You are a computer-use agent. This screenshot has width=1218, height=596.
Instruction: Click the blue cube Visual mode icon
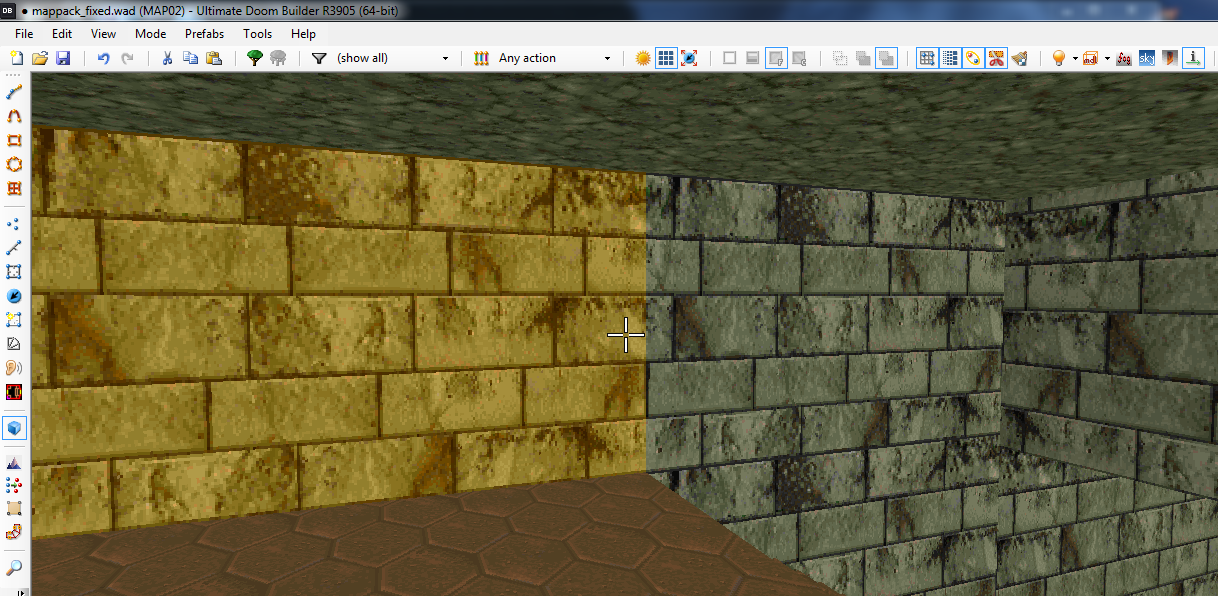[14, 428]
